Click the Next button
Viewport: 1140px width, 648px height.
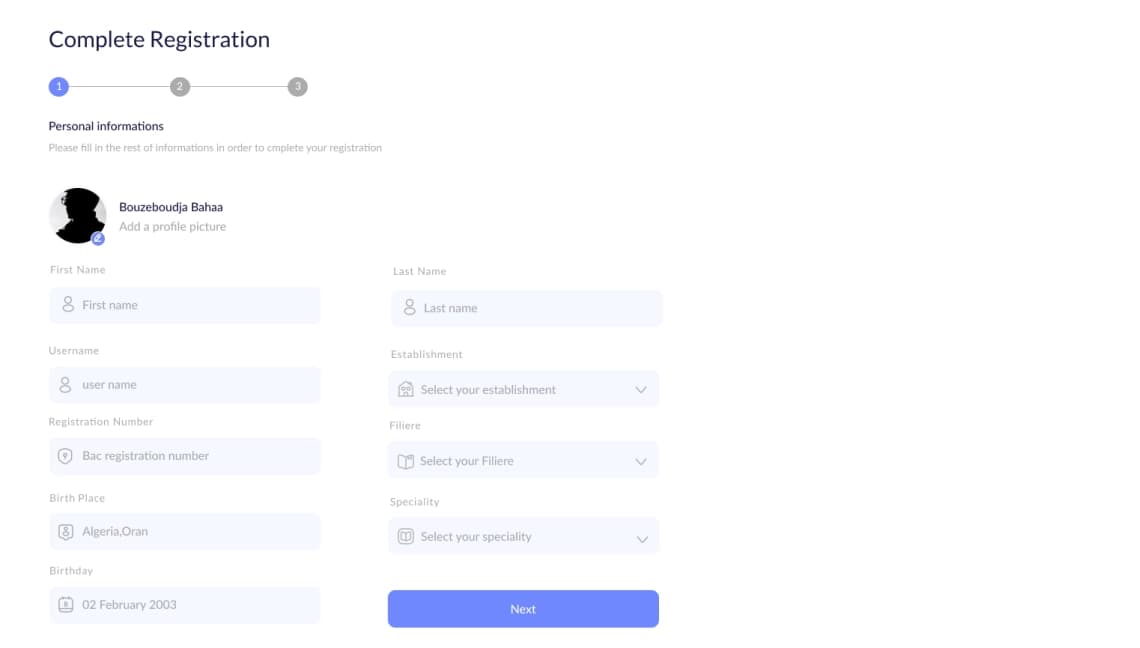pyautogui.click(x=523, y=609)
